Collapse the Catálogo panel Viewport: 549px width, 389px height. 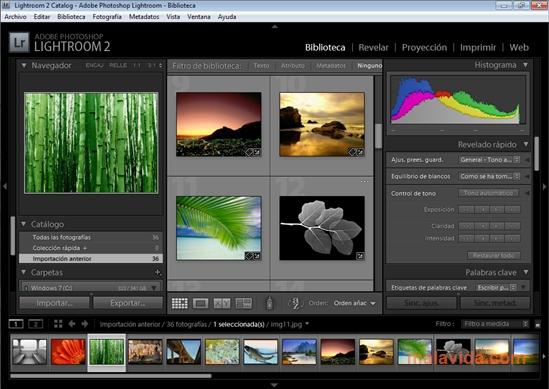tap(24, 224)
